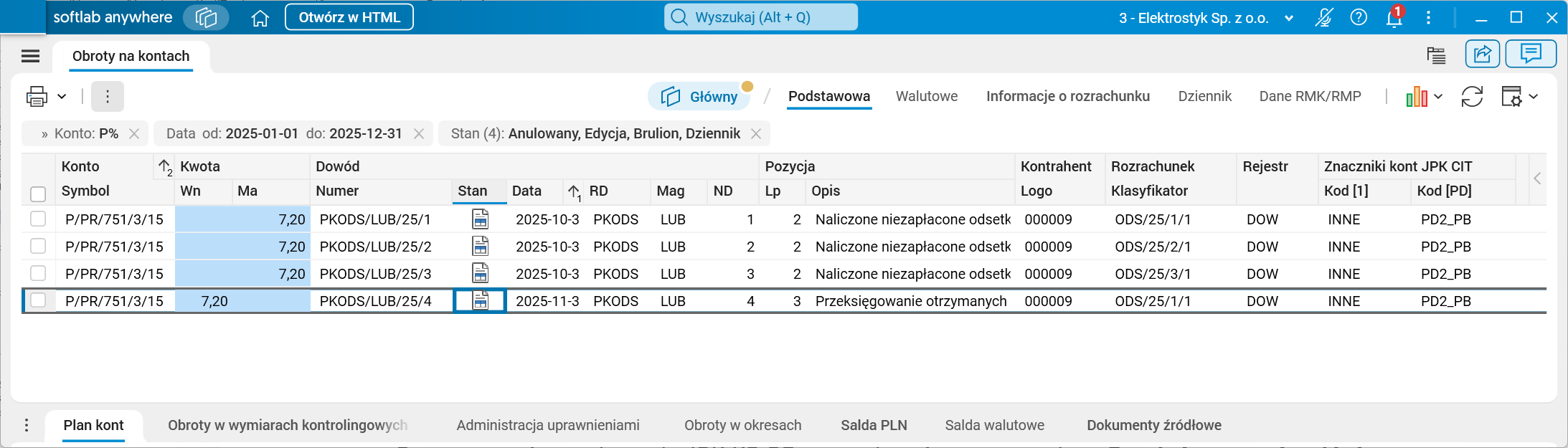Open notifications bell with badge
The height and width of the screenshot is (448, 1568).
click(x=1395, y=17)
